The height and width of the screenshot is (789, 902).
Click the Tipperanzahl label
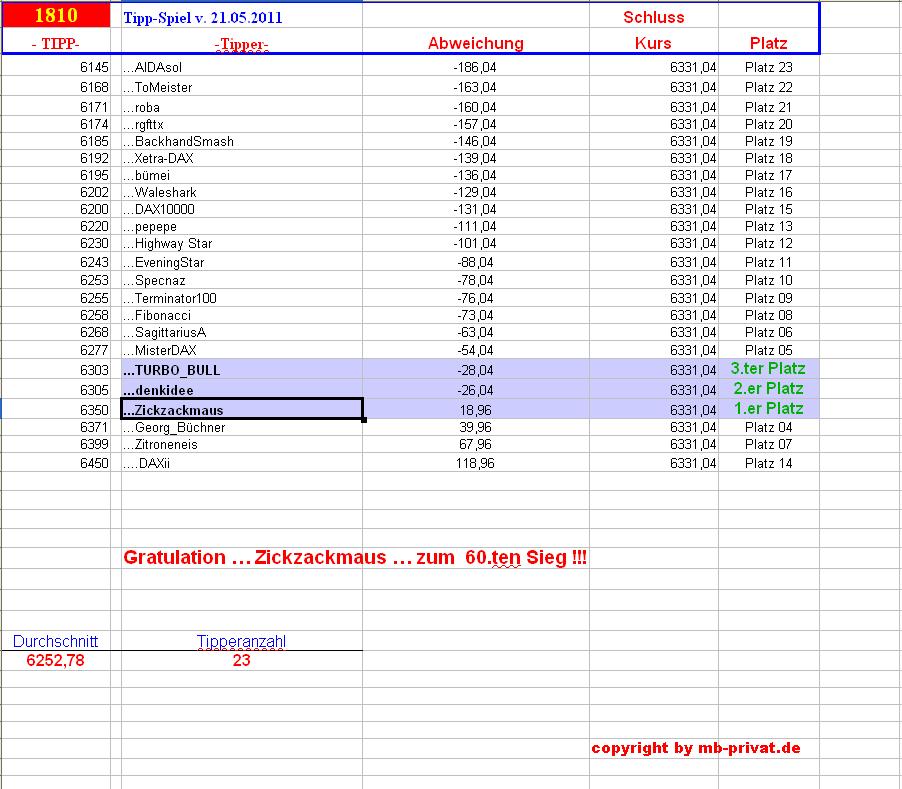241,641
